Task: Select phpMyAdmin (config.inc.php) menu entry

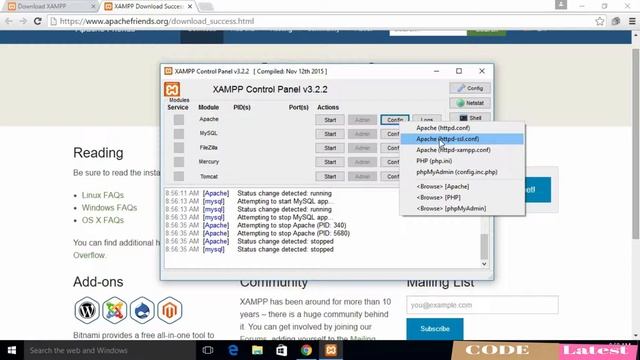Action: [462, 172]
